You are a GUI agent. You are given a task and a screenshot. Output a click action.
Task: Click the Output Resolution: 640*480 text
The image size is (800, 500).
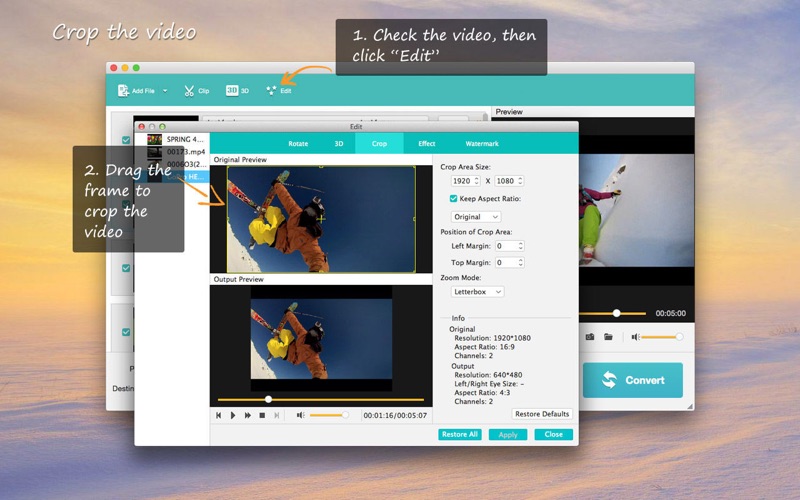coord(488,375)
